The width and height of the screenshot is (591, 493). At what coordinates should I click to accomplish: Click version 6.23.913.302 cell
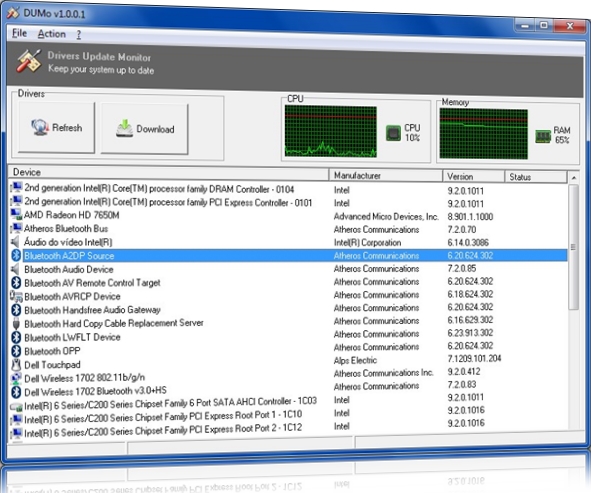tap(470, 333)
